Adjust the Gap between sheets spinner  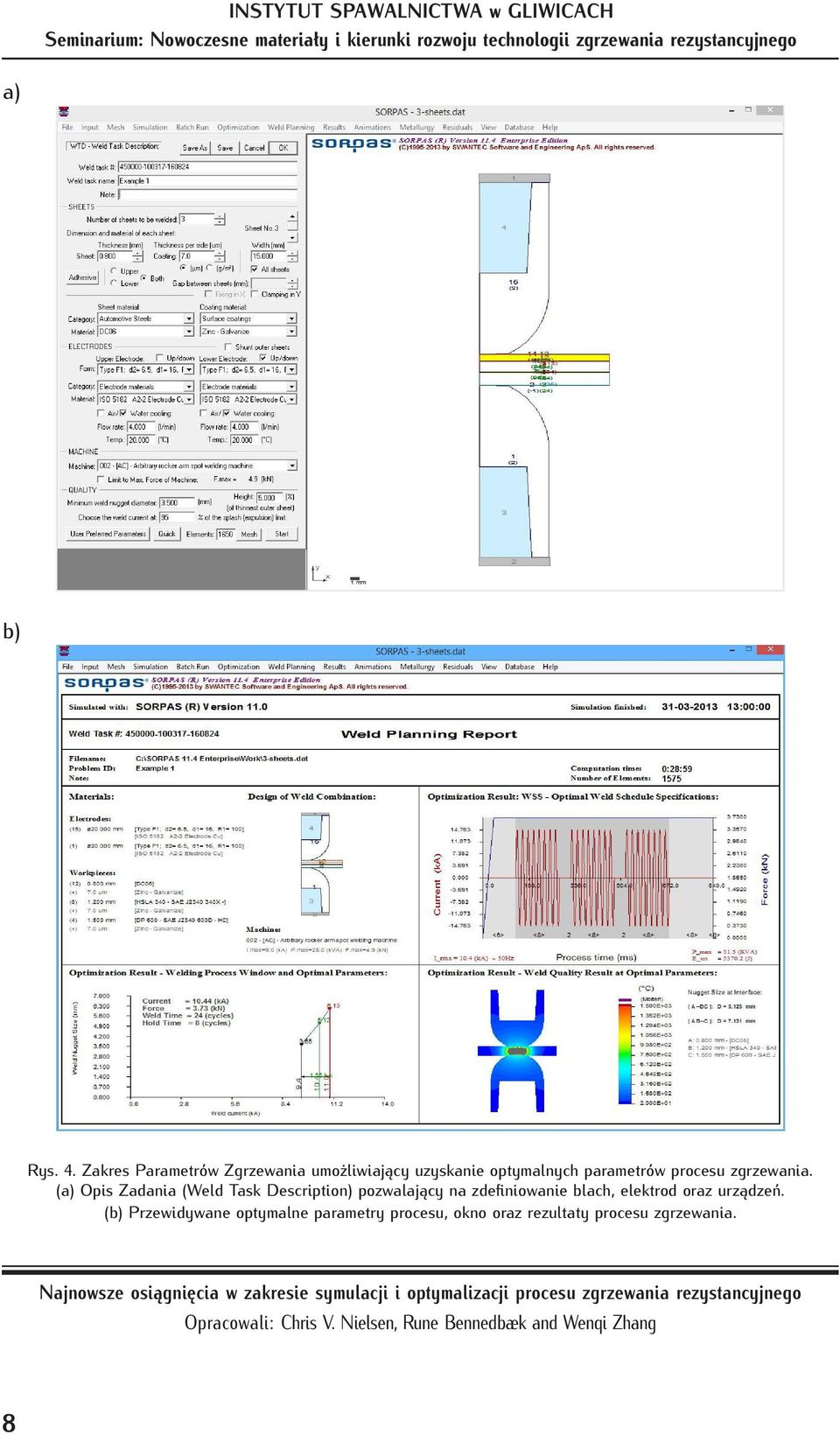click(292, 283)
